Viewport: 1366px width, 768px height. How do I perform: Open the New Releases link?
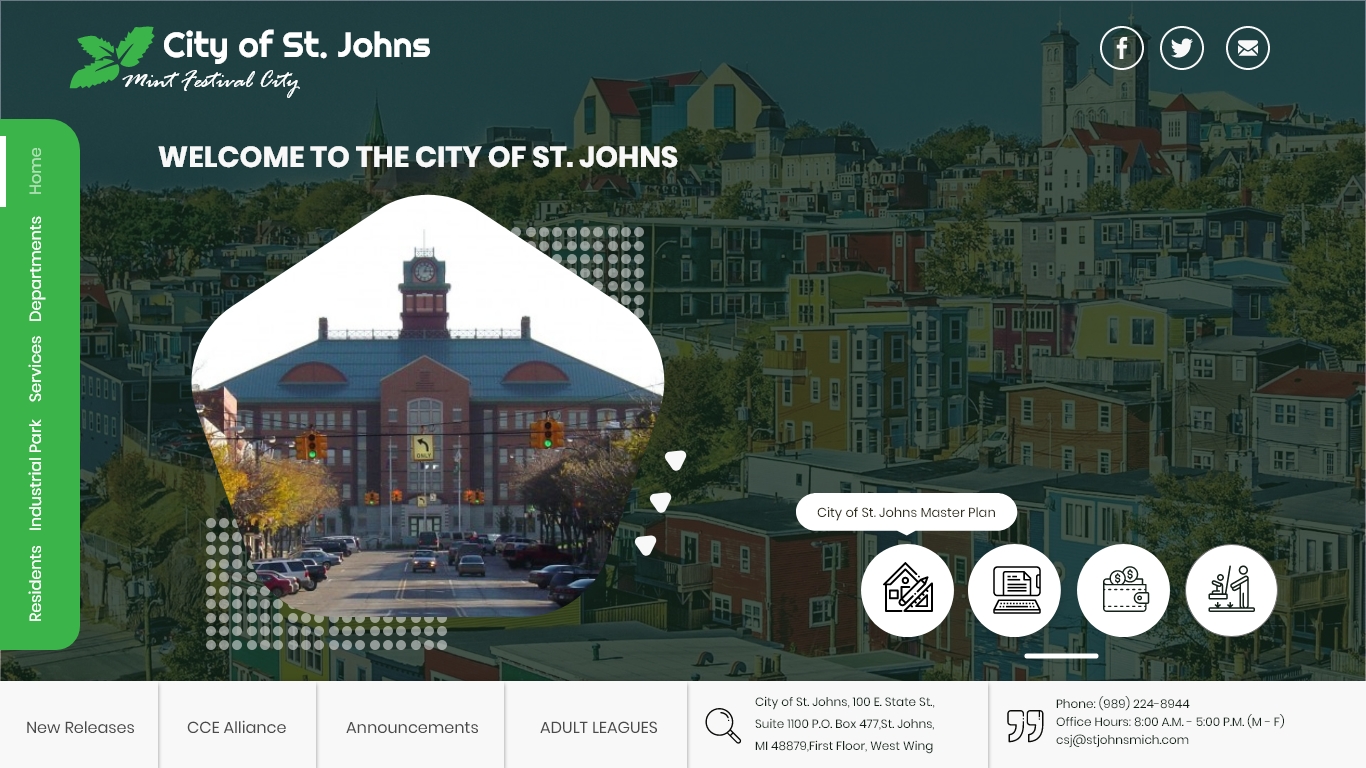coord(80,727)
